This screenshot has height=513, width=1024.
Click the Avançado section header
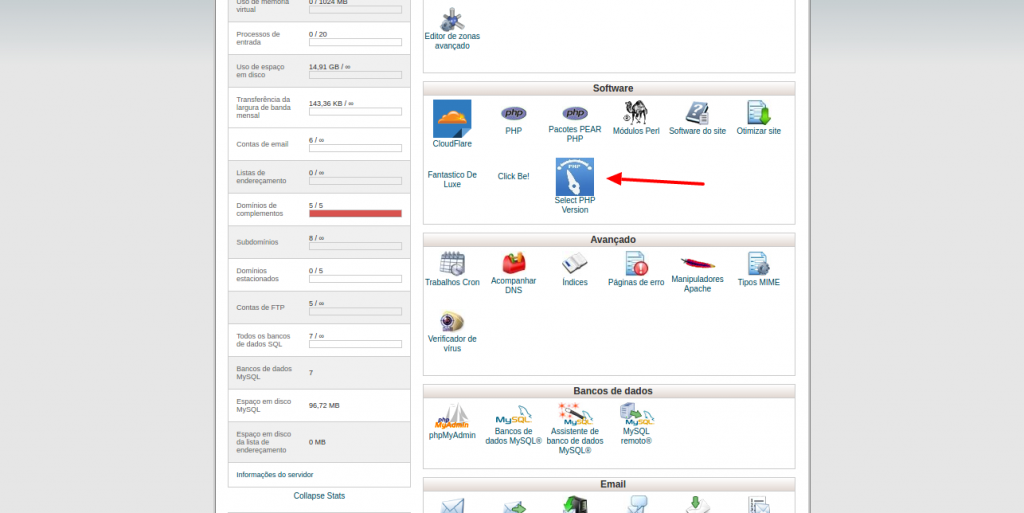(609, 240)
